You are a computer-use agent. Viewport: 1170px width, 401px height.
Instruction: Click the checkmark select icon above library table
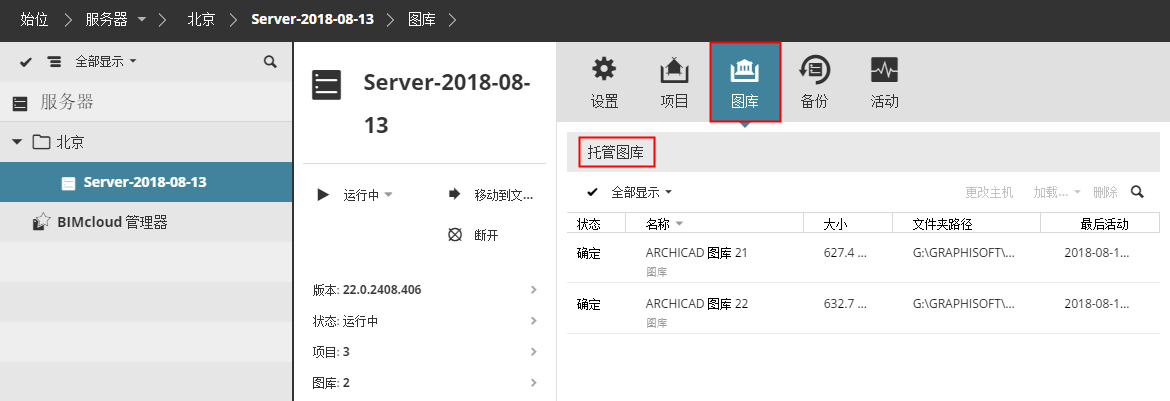click(592, 192)
